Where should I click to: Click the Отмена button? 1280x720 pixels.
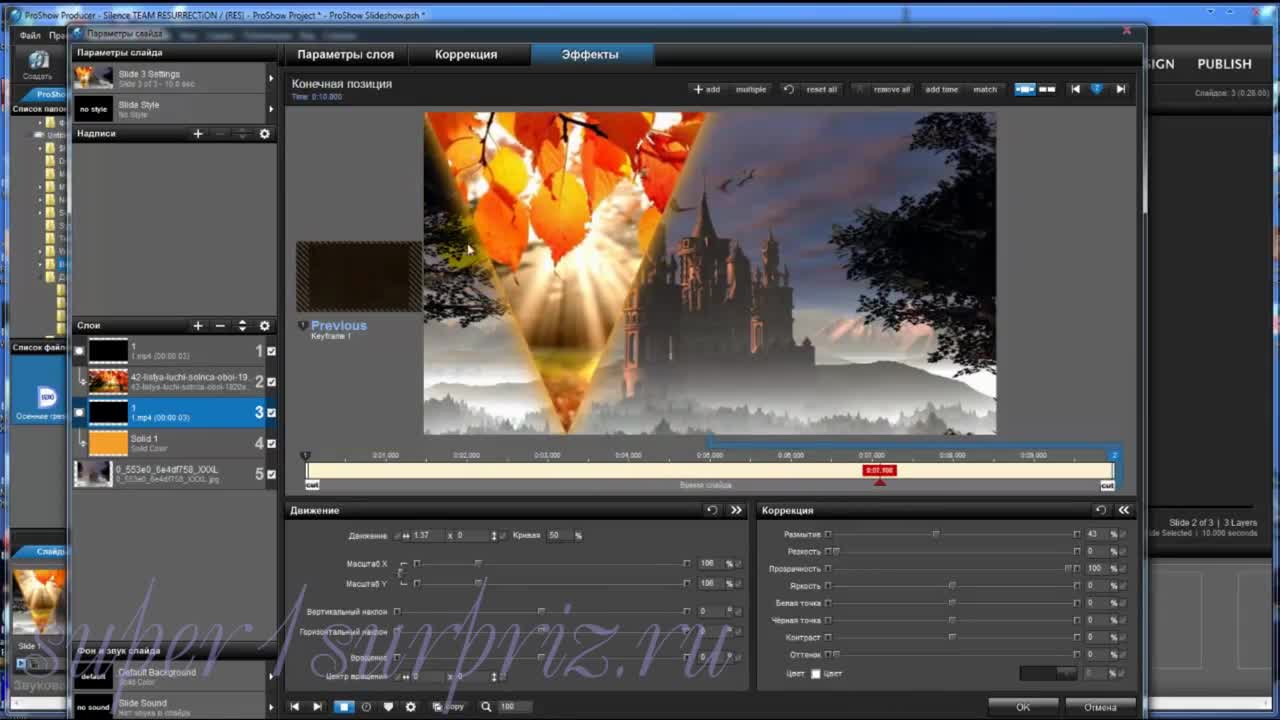point(1100,707)
